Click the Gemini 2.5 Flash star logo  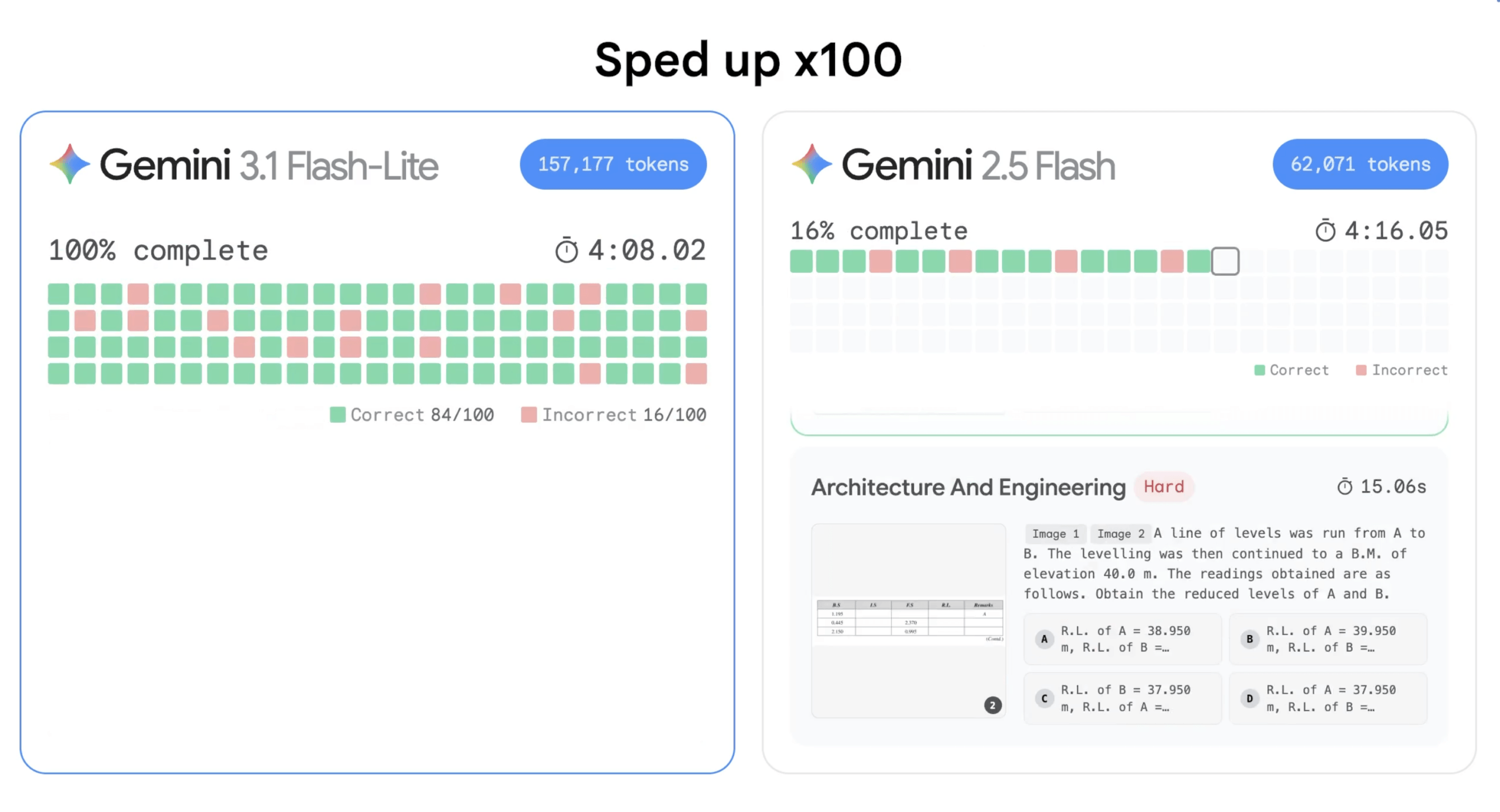point(812,164)
